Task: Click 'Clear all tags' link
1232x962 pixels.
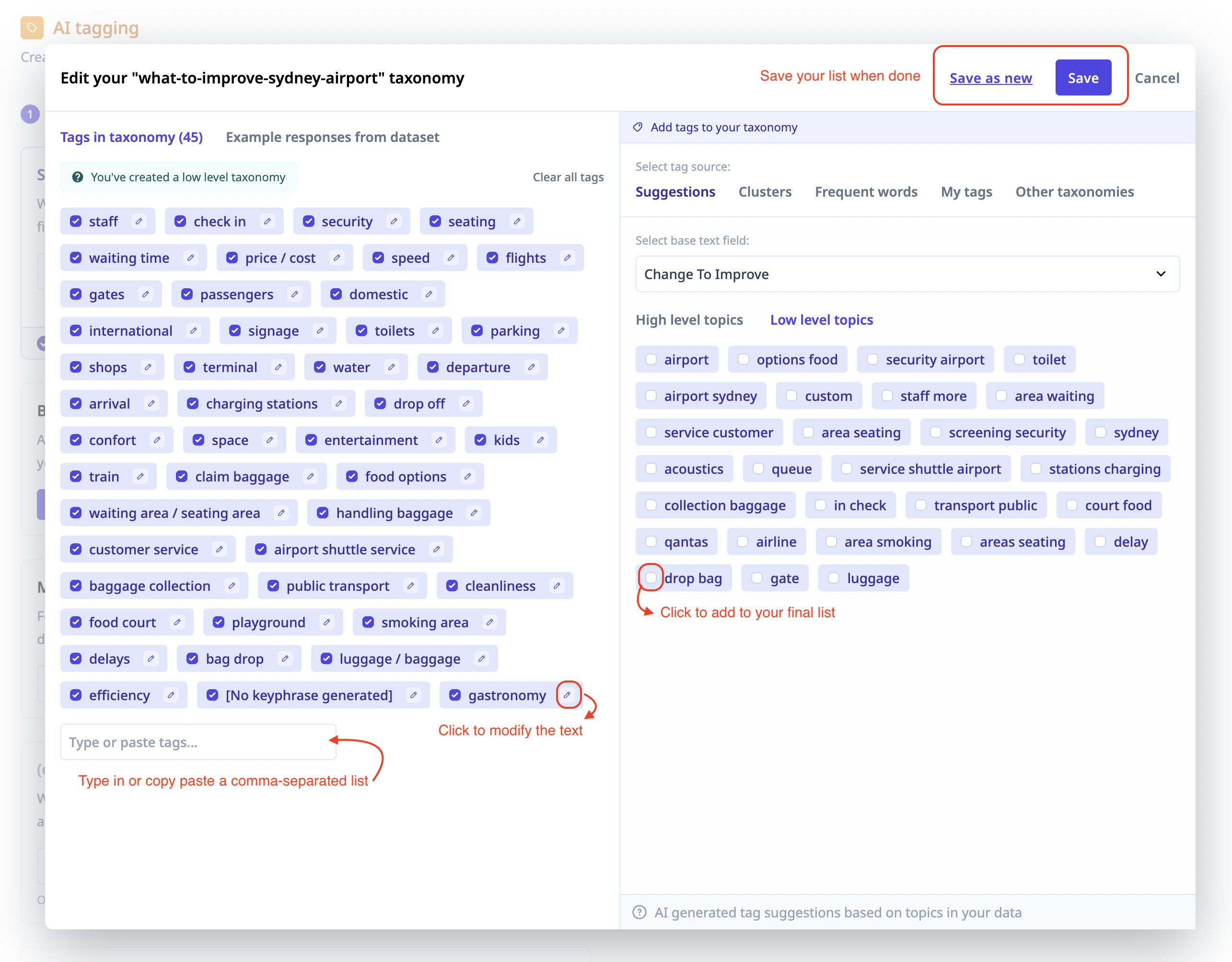Action: coord(568,177)
